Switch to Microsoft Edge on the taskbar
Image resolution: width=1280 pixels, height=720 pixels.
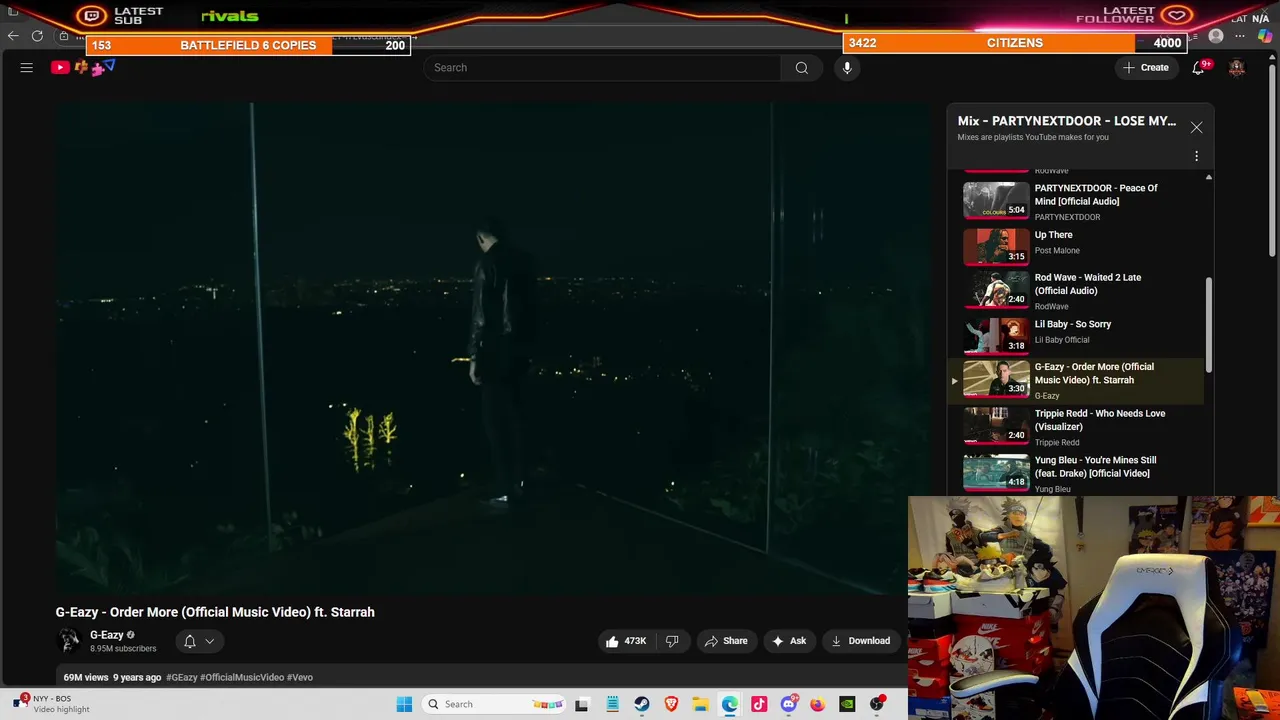point(730,704)
